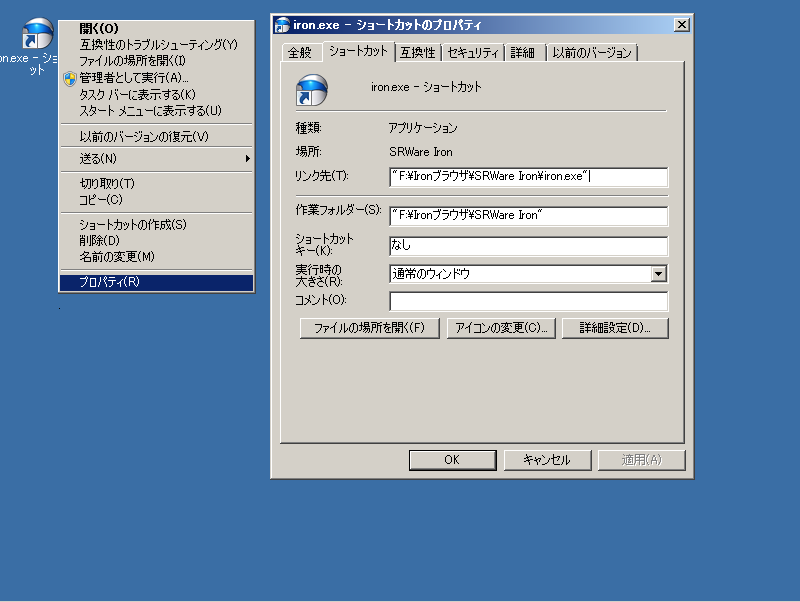Image resolution: width=800 pixels, height=602 pixels.
Task: Choose 切り取り(T) from the context menu
Action: point(157,183)
